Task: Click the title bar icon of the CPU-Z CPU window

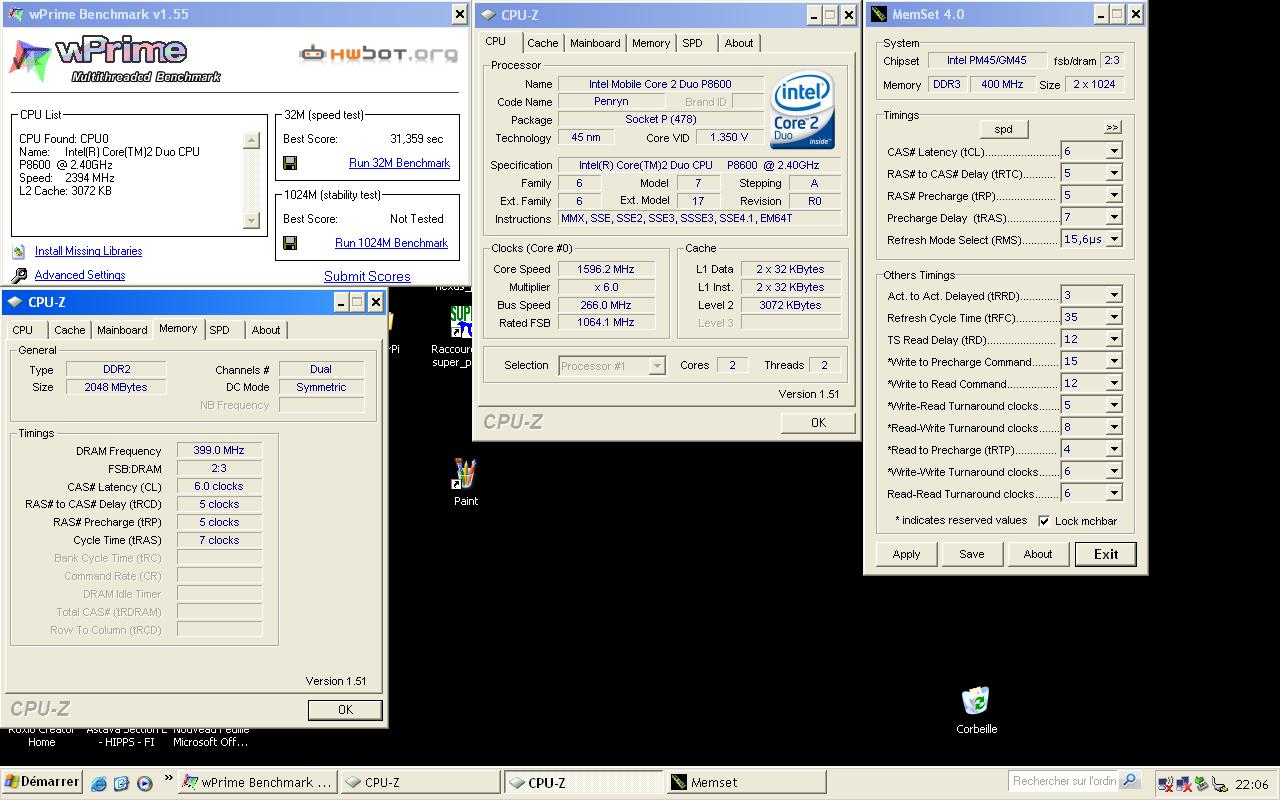Action: click(x=488, y=14)
